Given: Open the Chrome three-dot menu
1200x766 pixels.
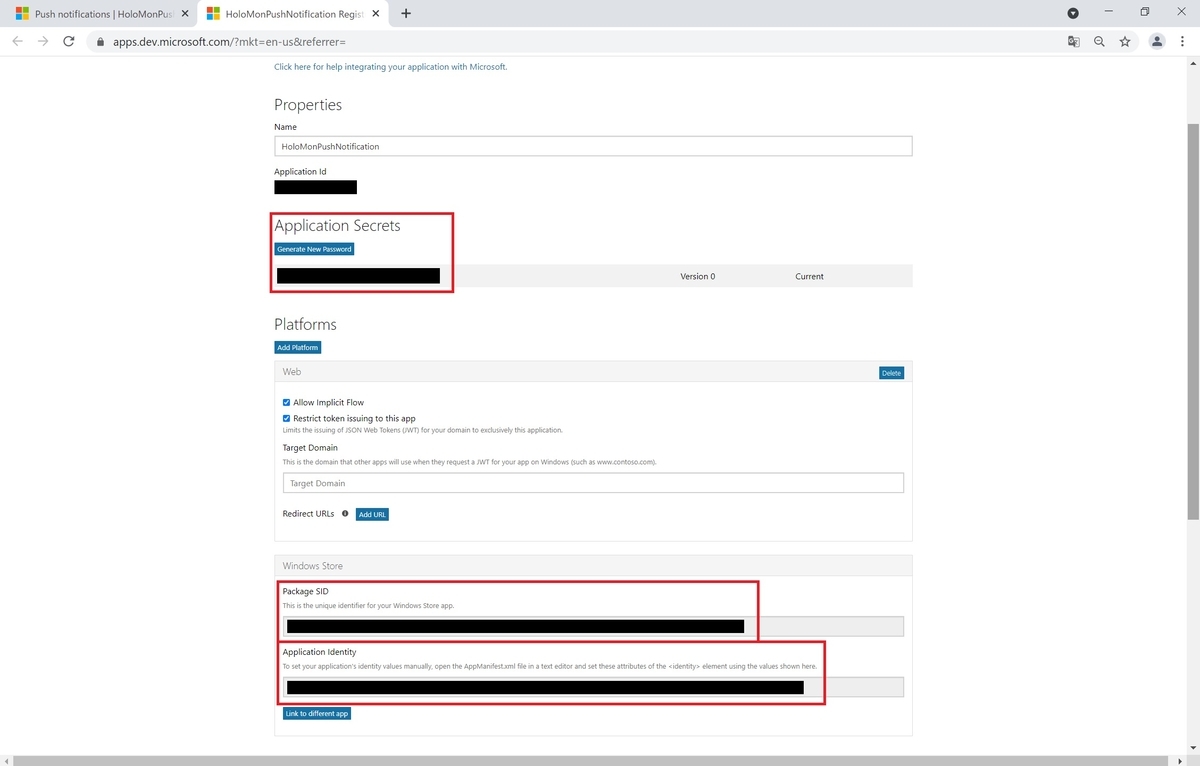Looking at the screenshot, I should pyautogui.click(x=1183, y=41).
